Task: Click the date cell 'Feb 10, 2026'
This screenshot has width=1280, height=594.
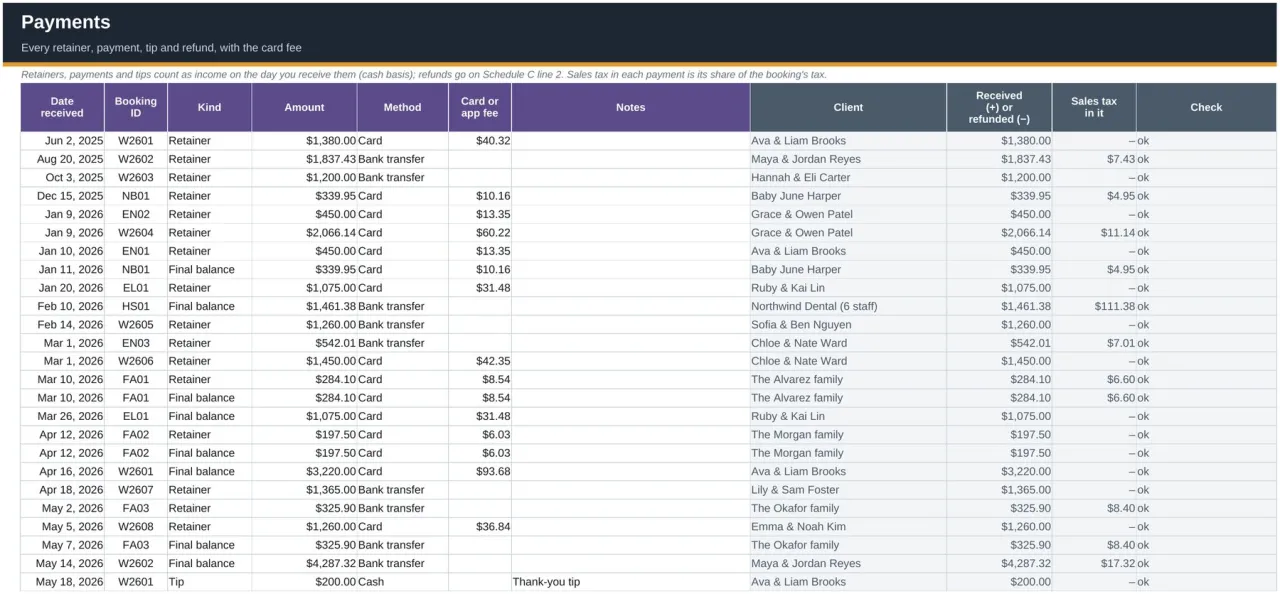Action: [x=62, y=306]
